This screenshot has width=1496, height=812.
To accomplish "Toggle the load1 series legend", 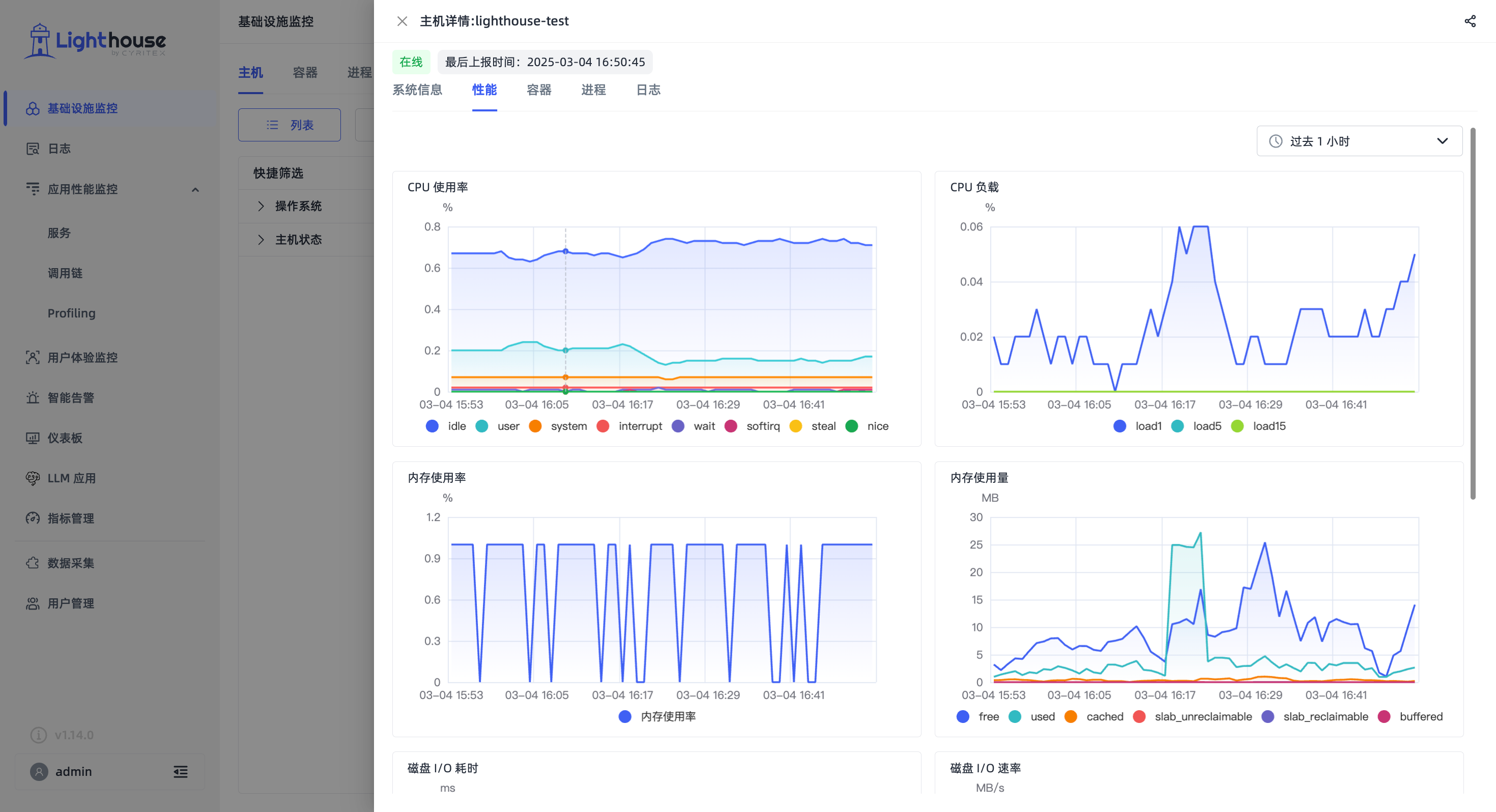I will click(1138, 426).
